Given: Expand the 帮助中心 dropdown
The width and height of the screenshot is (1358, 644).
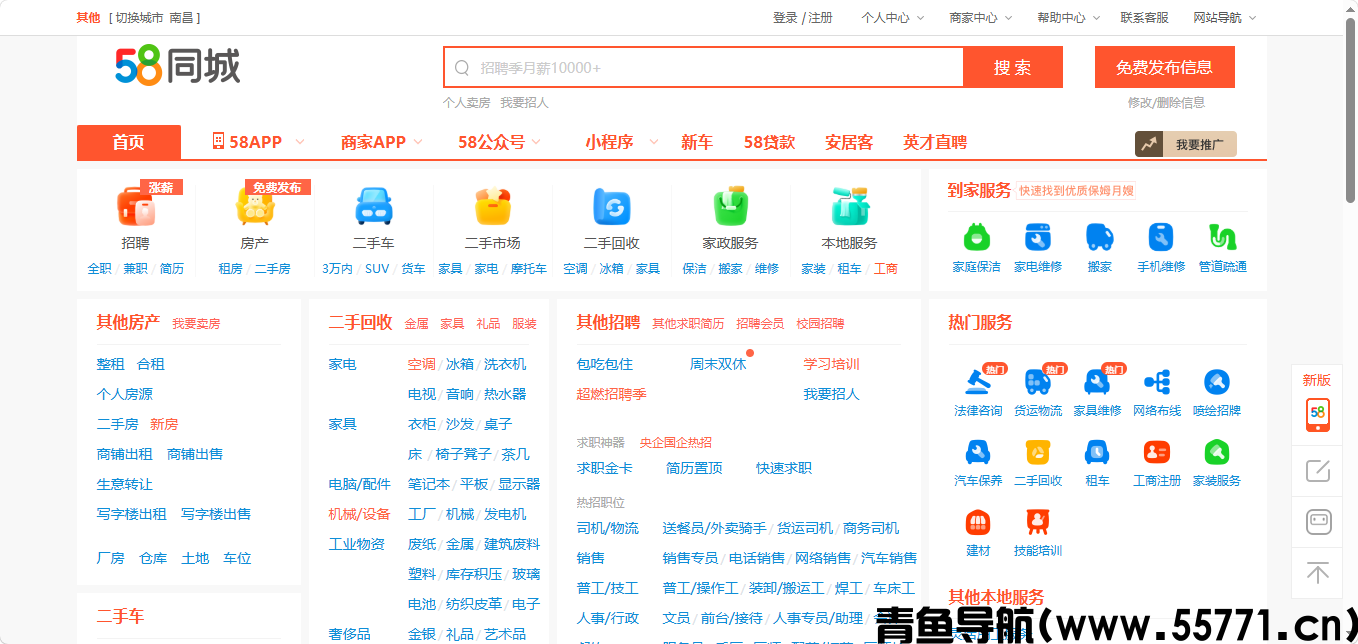Looking at the screenshot, I should click(1068, 18).
